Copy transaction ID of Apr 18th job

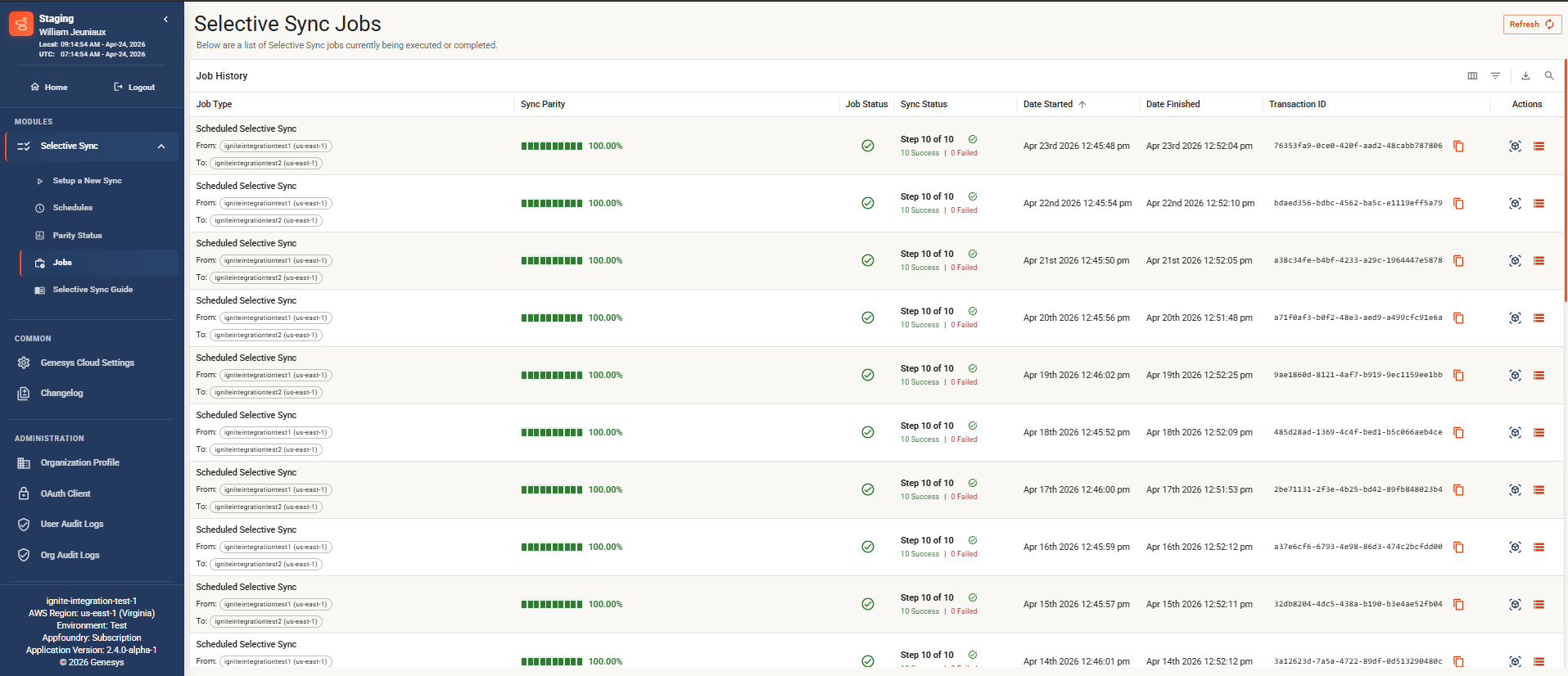pos(1458,432)
